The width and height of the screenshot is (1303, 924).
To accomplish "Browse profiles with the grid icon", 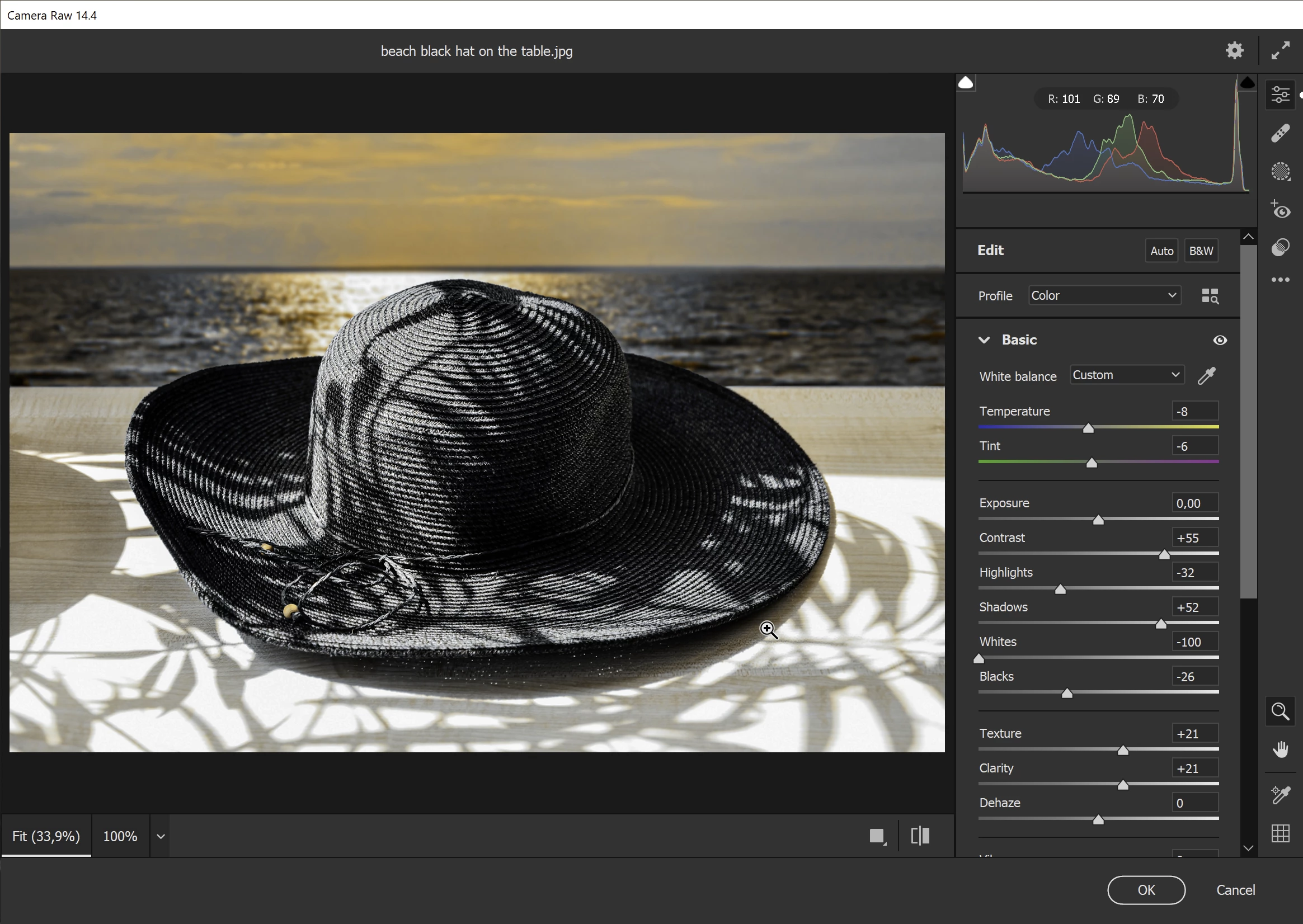I will [1210, 296].
